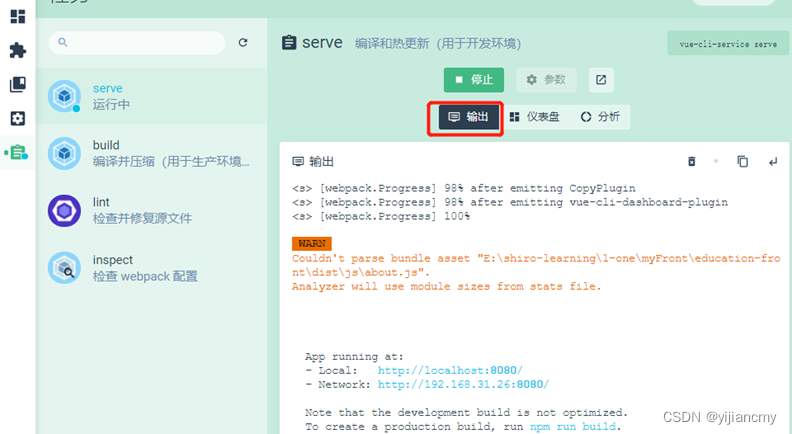
Task: Click the build task cube icon
Action: (x=64, y=153)
